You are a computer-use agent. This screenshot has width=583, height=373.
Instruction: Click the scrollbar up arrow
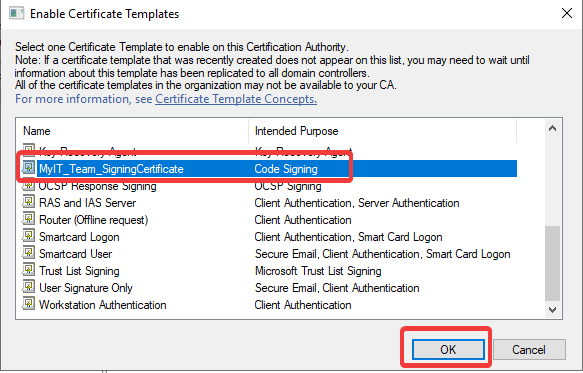pyautogui.click(x=553, y=129)
